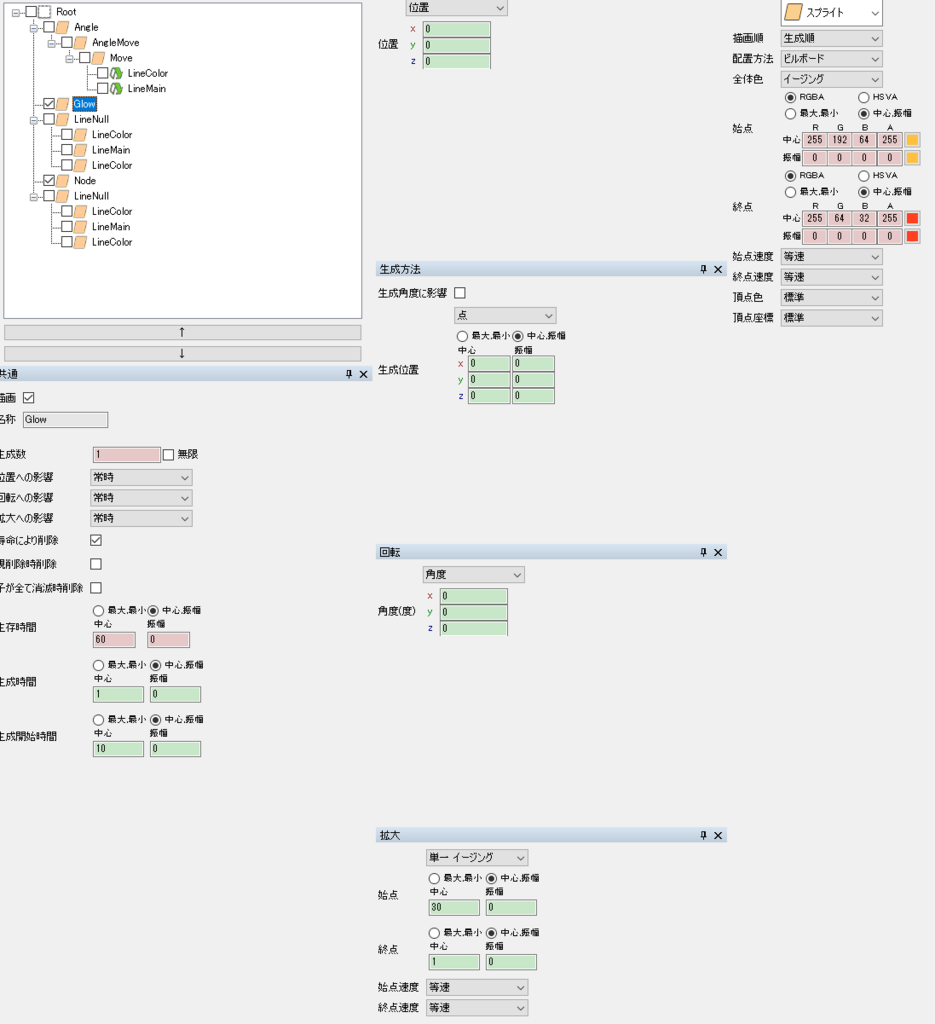Click the Root node's dashed icon
This screenshot has width=935, height=1024.
coord(44,12)
